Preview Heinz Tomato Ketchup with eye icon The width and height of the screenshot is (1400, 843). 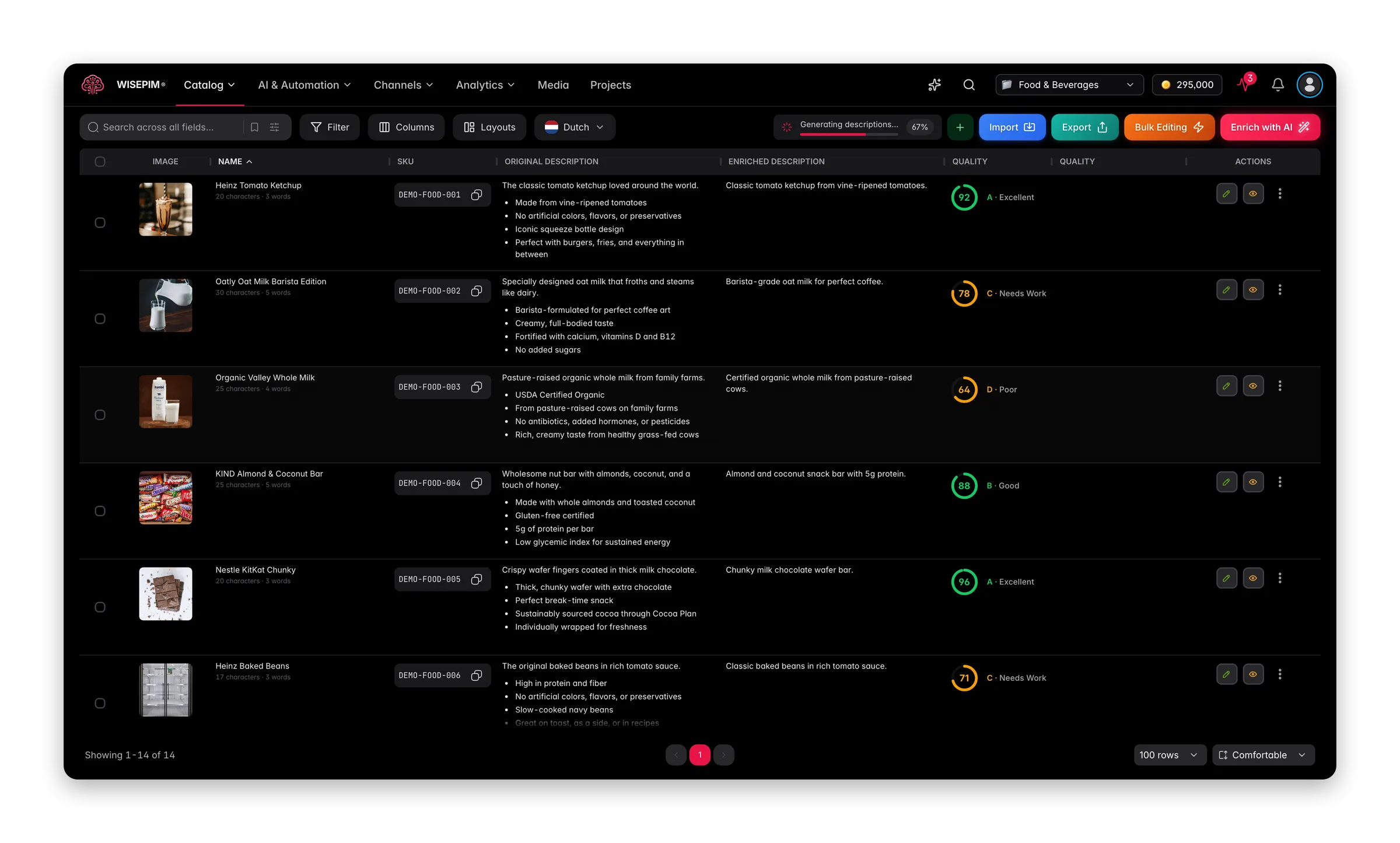(1253, 194)
